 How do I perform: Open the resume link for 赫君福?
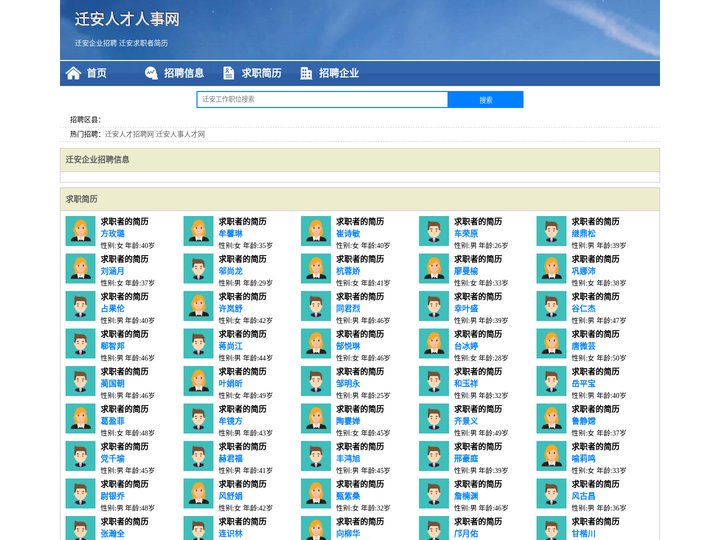click(x=231, y=458)
